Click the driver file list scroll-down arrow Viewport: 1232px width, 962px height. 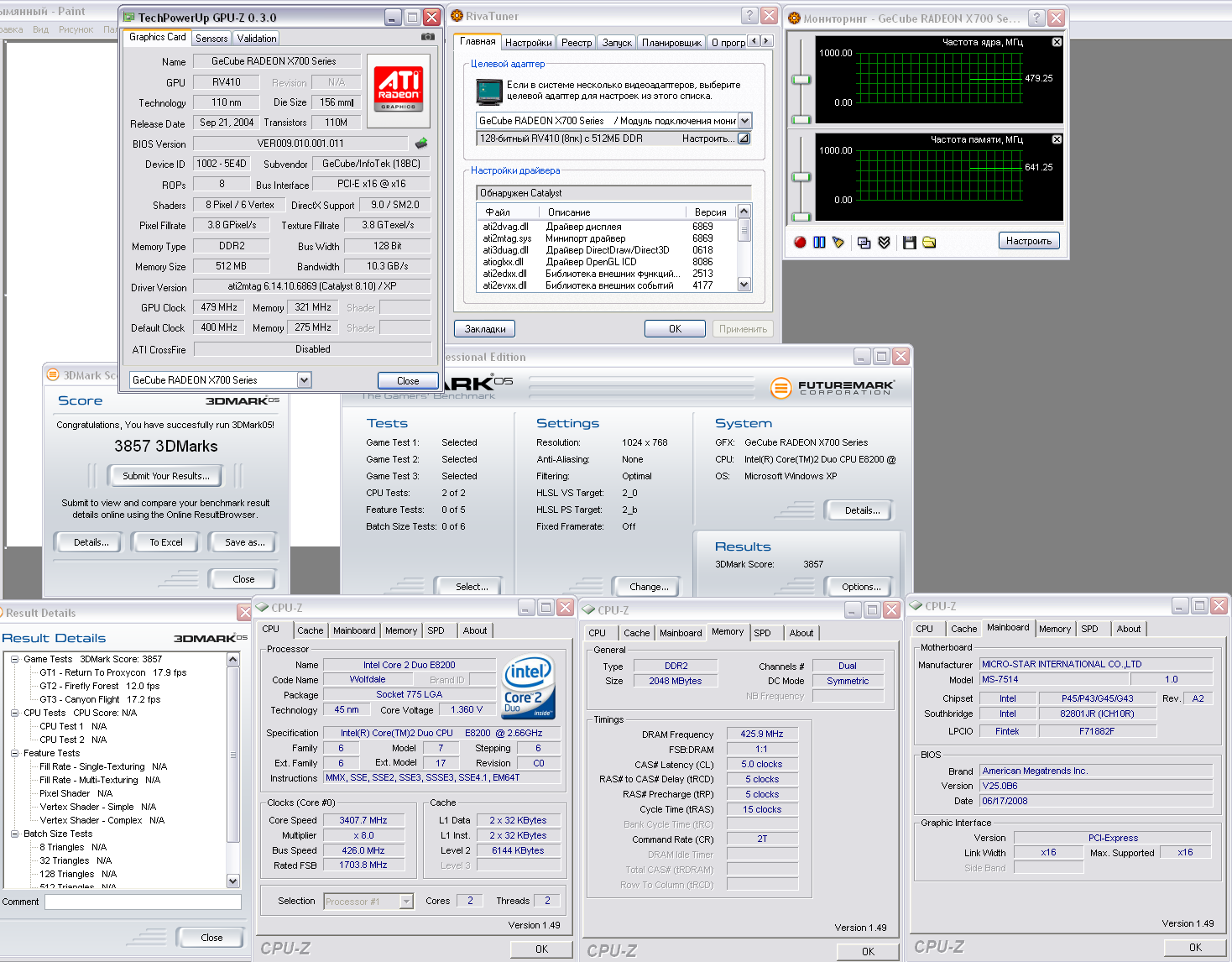744,285
